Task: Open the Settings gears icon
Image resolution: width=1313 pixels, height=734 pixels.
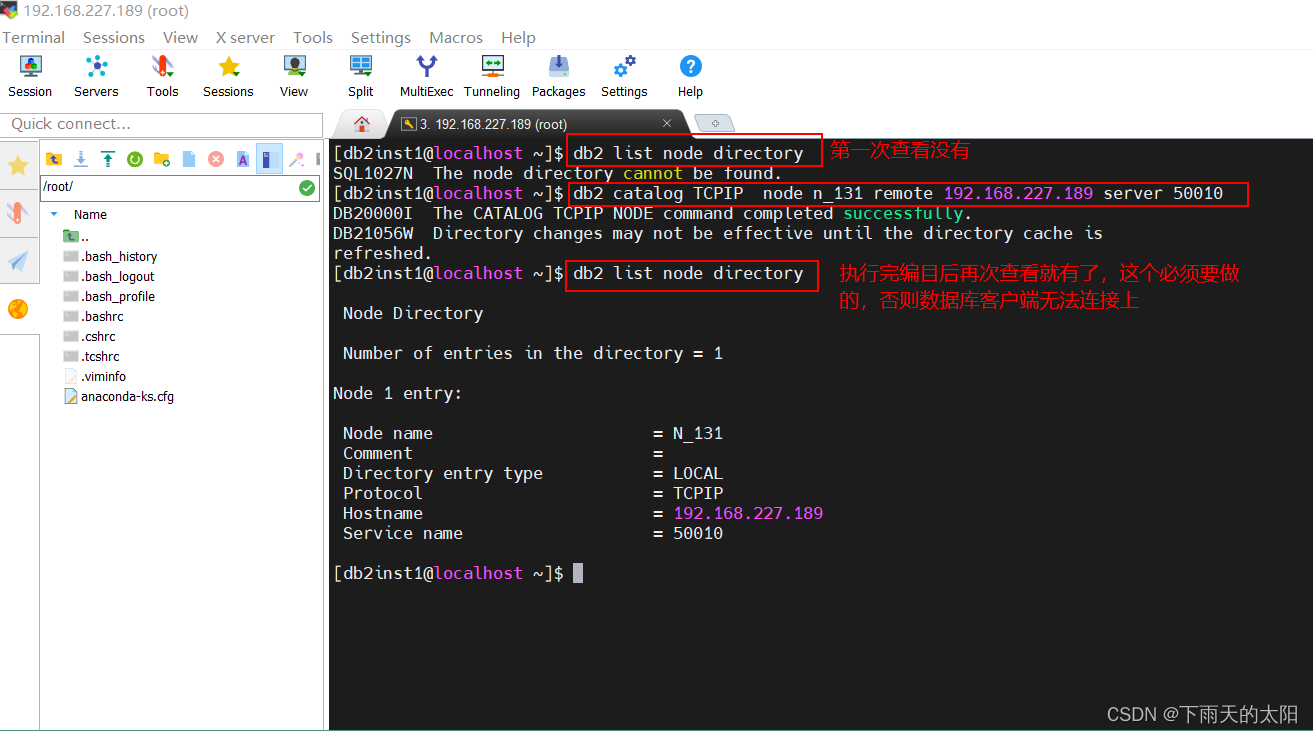Action: coord(624,76)
